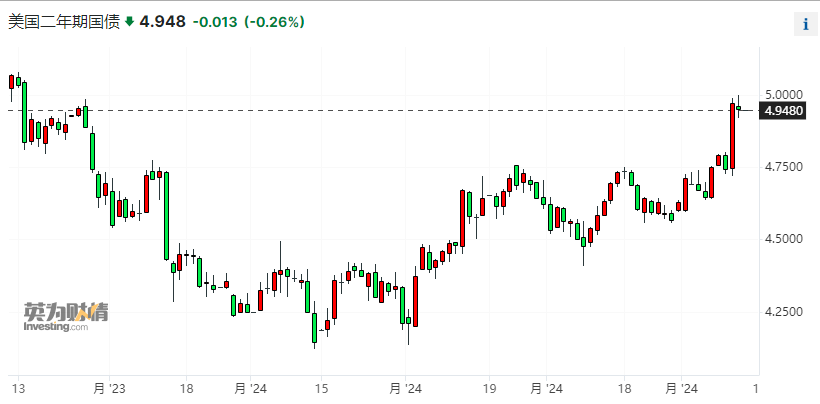The width and height of the screenshot is (820, 404).
Task: Click the (-0.26%) percentage change
Action: [x=275, y=22]
